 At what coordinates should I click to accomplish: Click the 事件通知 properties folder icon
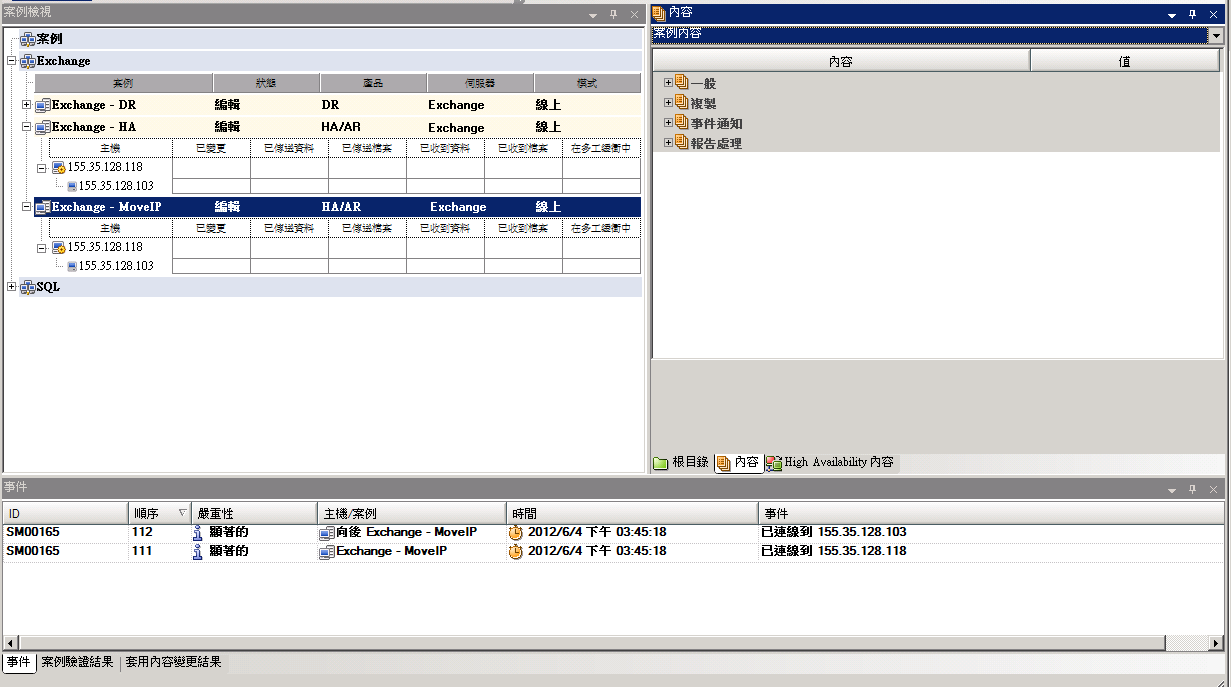(682, 123)
